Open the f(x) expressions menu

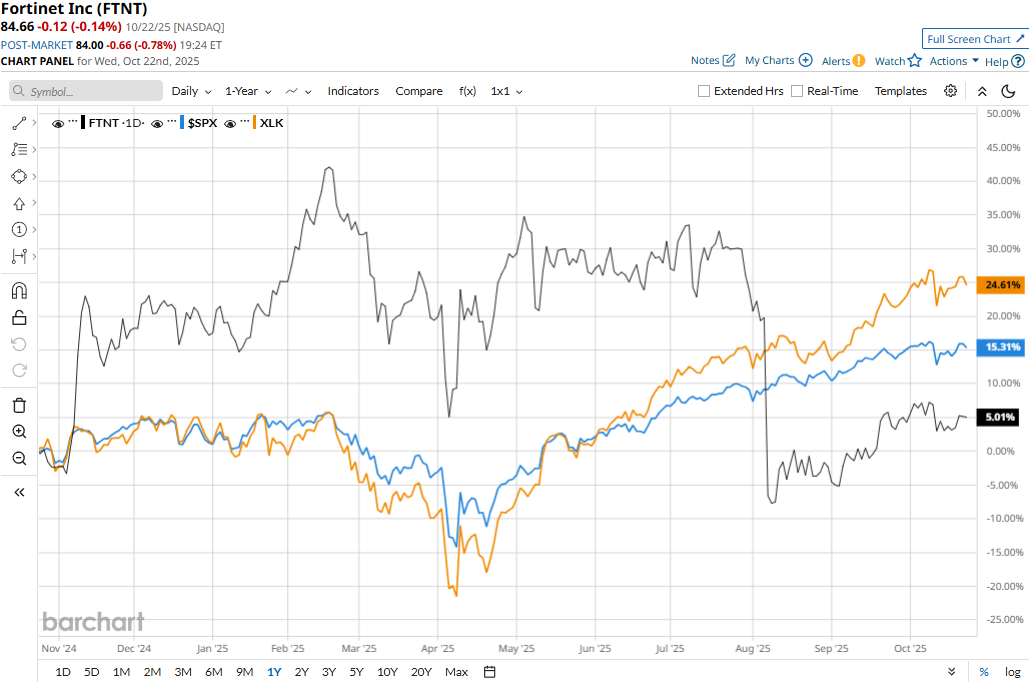467,91
